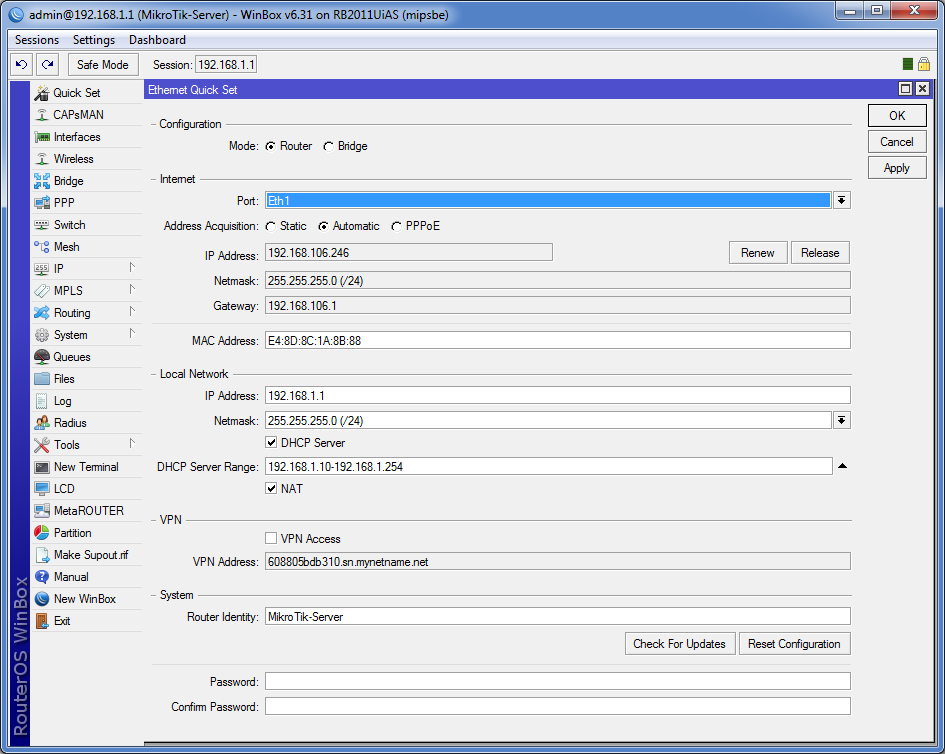This screenshot has width=945, height=754.
Task: Open the Sessions menu
Action: [x=37, y=40]
